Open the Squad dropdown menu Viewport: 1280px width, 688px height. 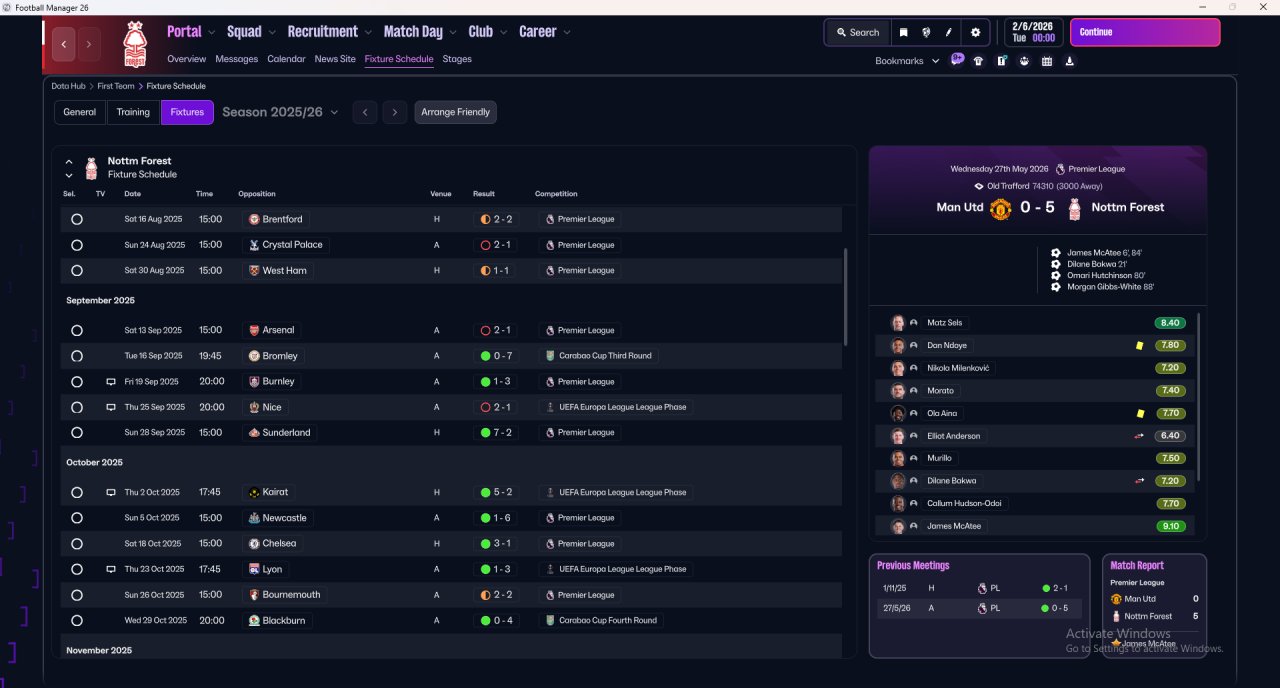pos(251,32)
